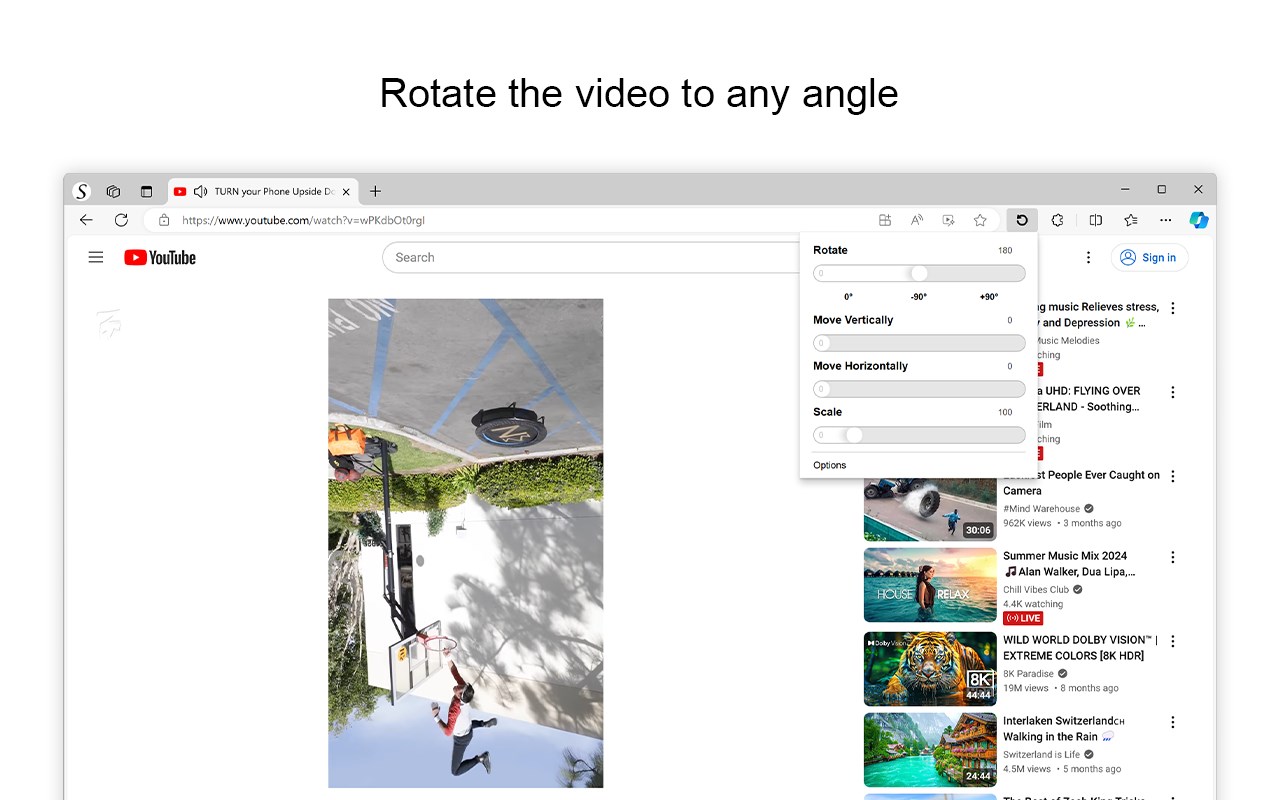Click the address bar URL
This screenshot has width=1280, height=800.
303,220
